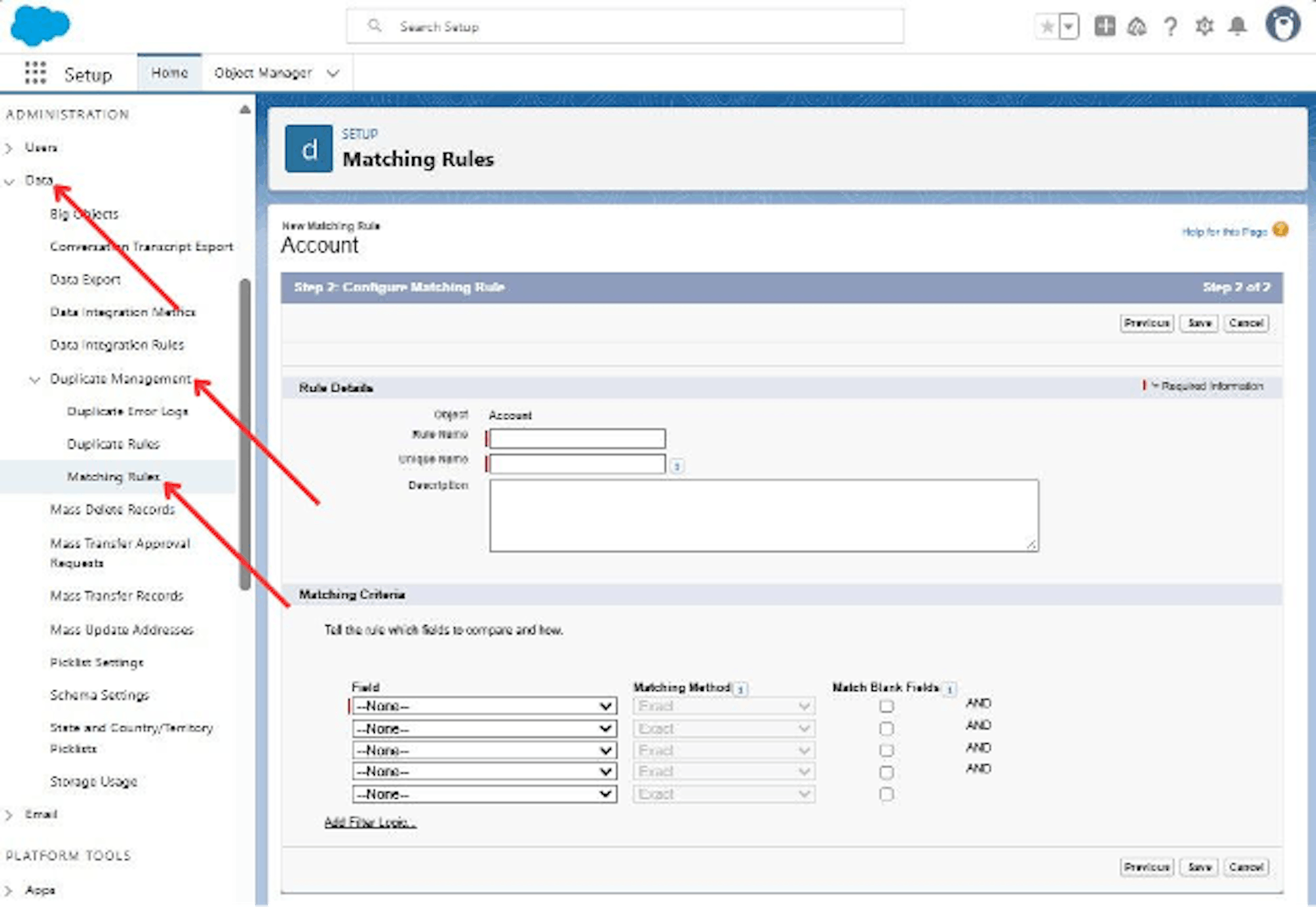Open Mass Transfer Records

click(x=117, y=596)
